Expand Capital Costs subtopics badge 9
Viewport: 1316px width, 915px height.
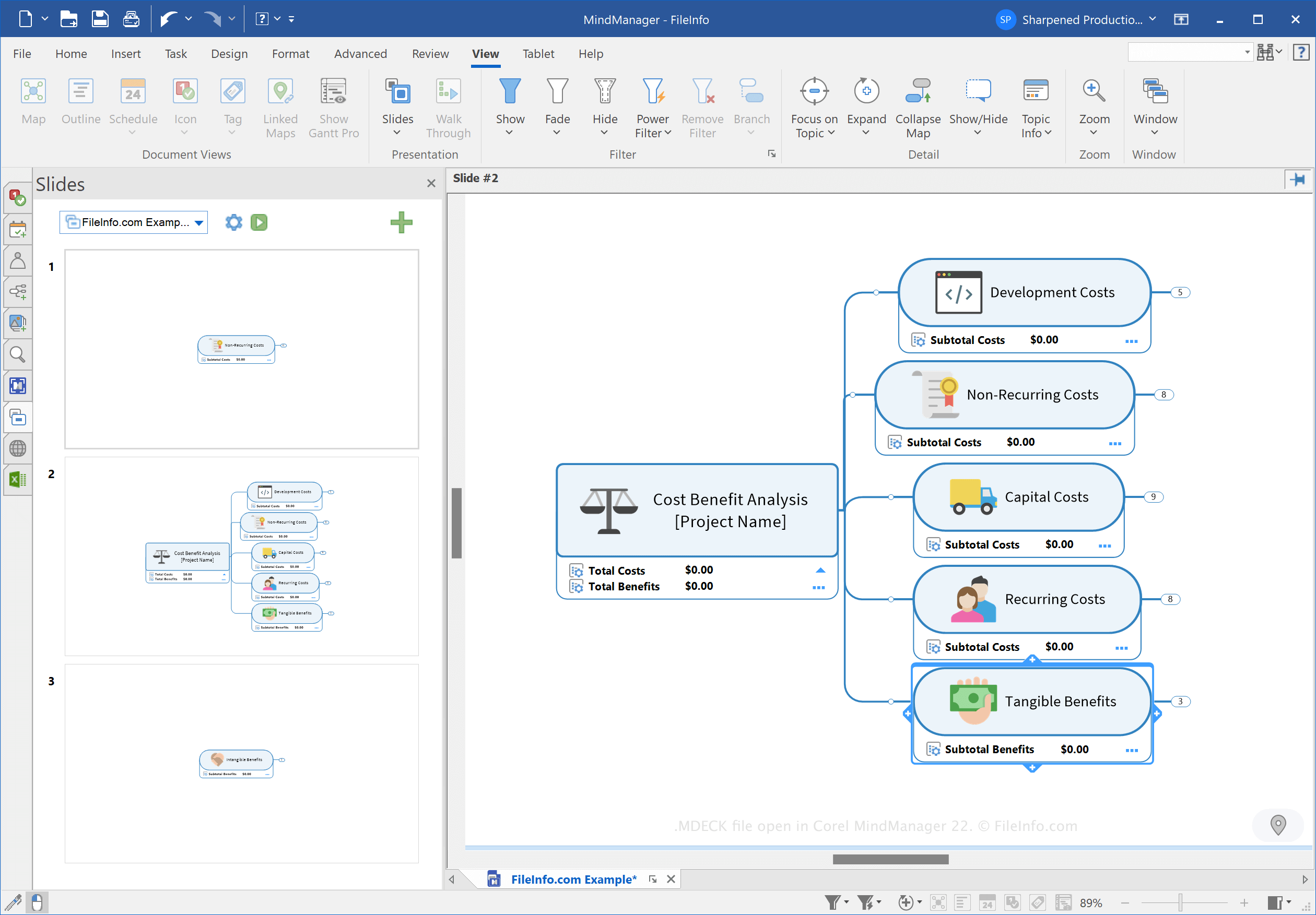pos(1153,497)
